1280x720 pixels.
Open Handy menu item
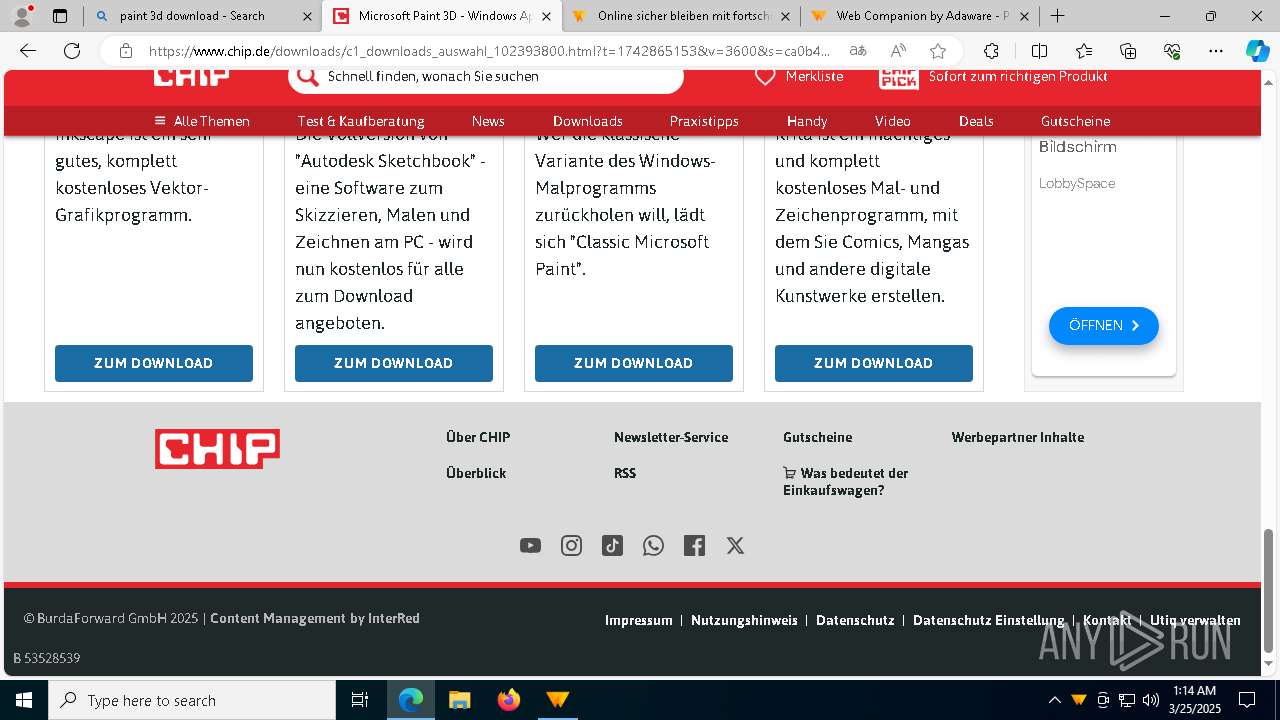pyautogui.click(x=807, y=121)
